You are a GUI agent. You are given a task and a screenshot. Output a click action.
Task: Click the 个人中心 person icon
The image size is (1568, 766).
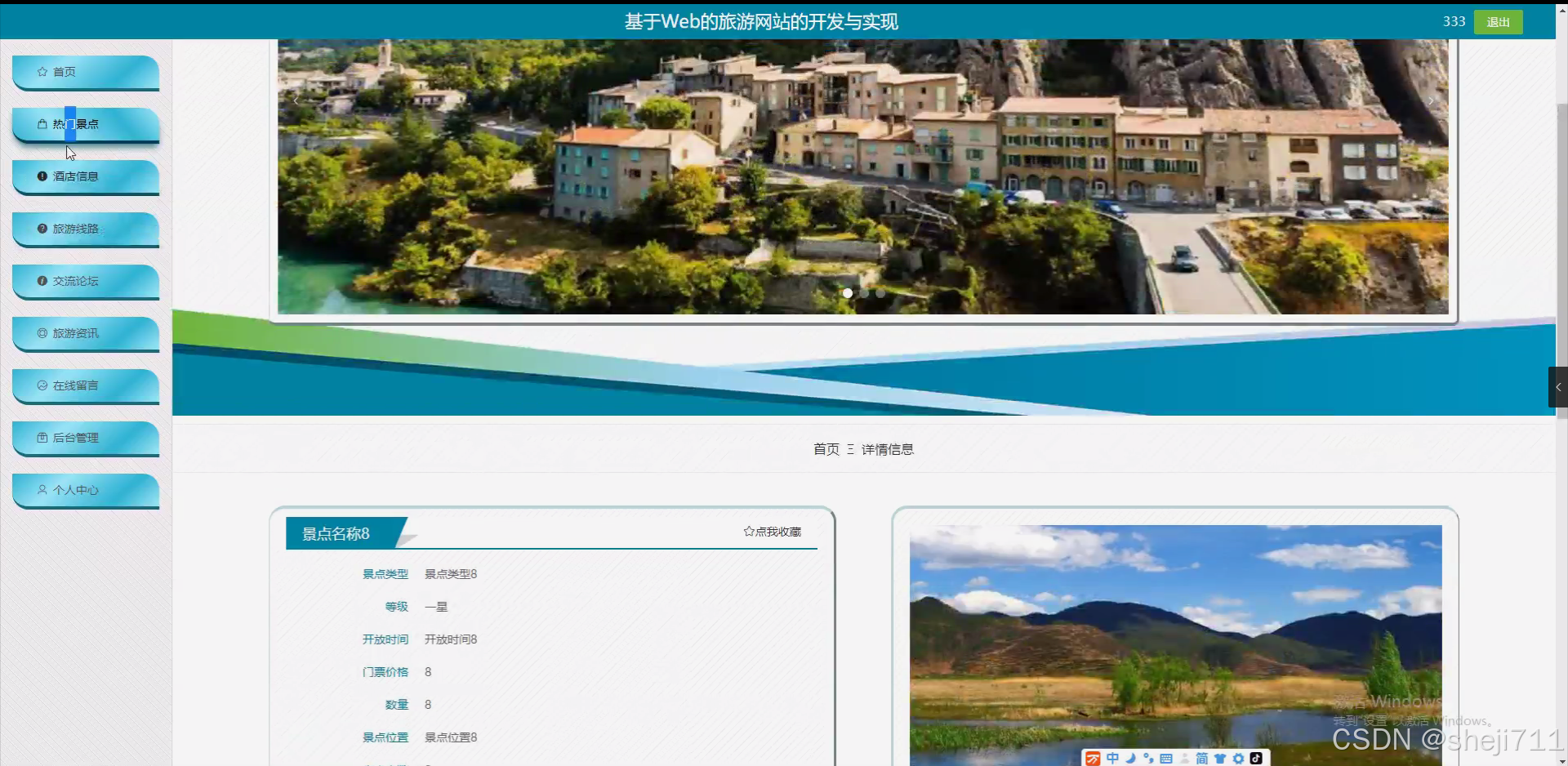pyautogui.click(x=42, y=490)
